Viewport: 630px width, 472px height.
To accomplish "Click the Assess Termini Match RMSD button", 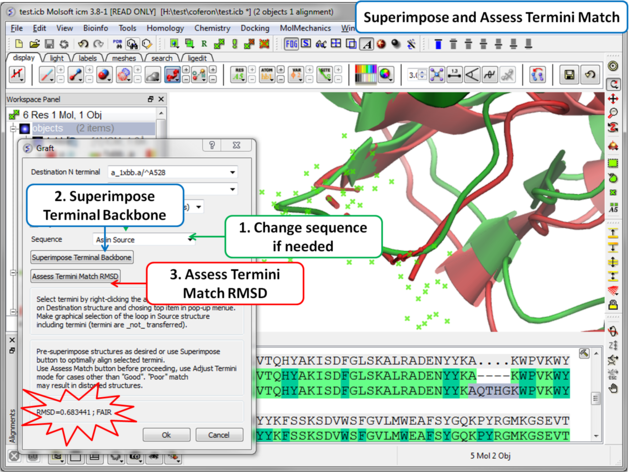I will click(76, 277).
